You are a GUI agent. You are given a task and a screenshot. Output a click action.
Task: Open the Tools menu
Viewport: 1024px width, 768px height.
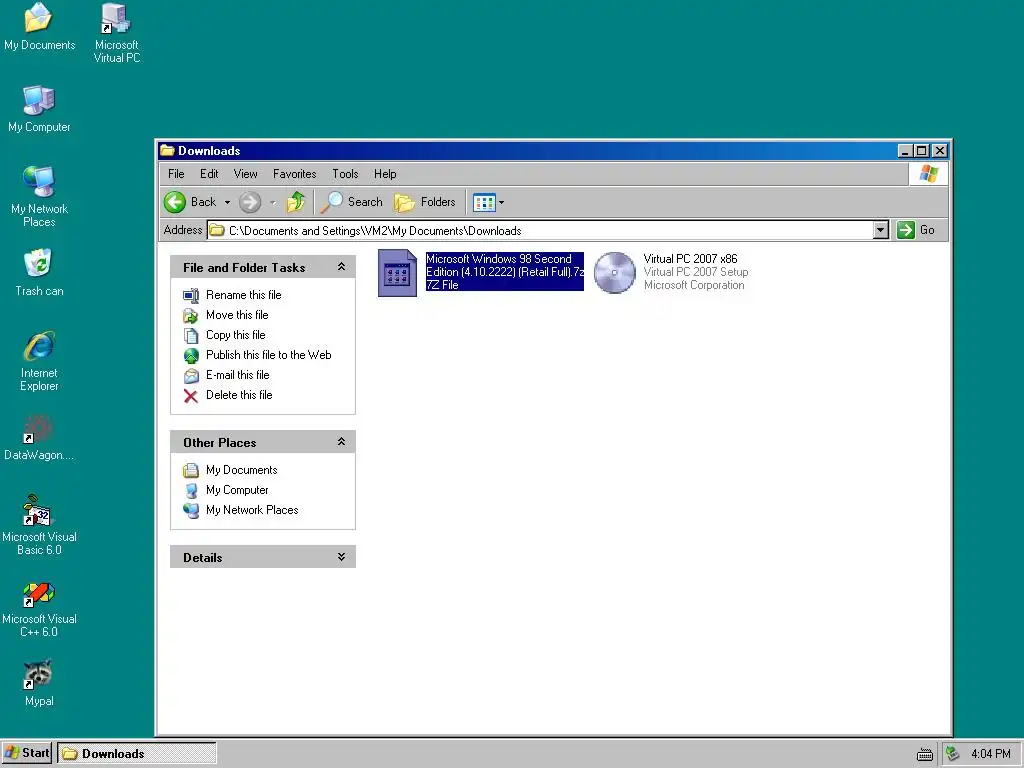tap(345, 174)
